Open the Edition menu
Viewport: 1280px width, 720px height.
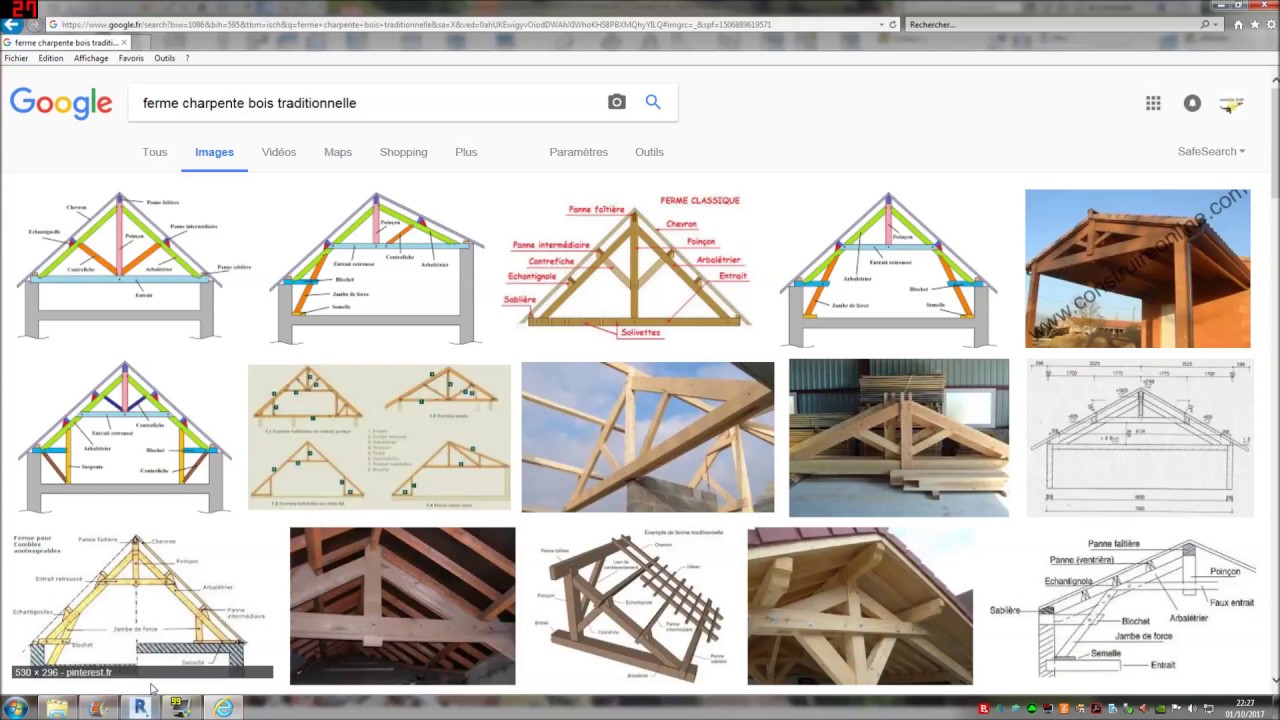click(x=51, y=58)
